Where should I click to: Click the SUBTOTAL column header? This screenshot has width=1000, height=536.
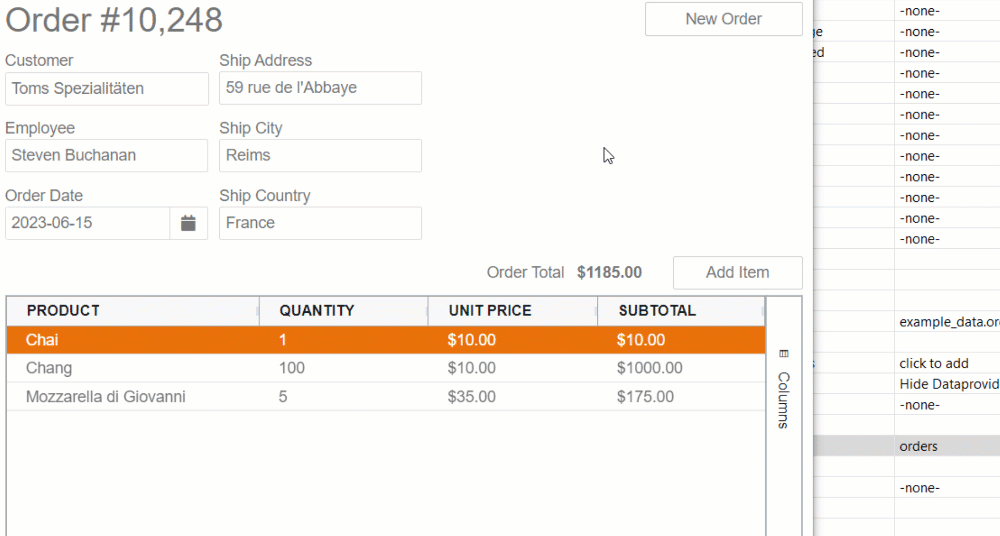coord(656,311)
